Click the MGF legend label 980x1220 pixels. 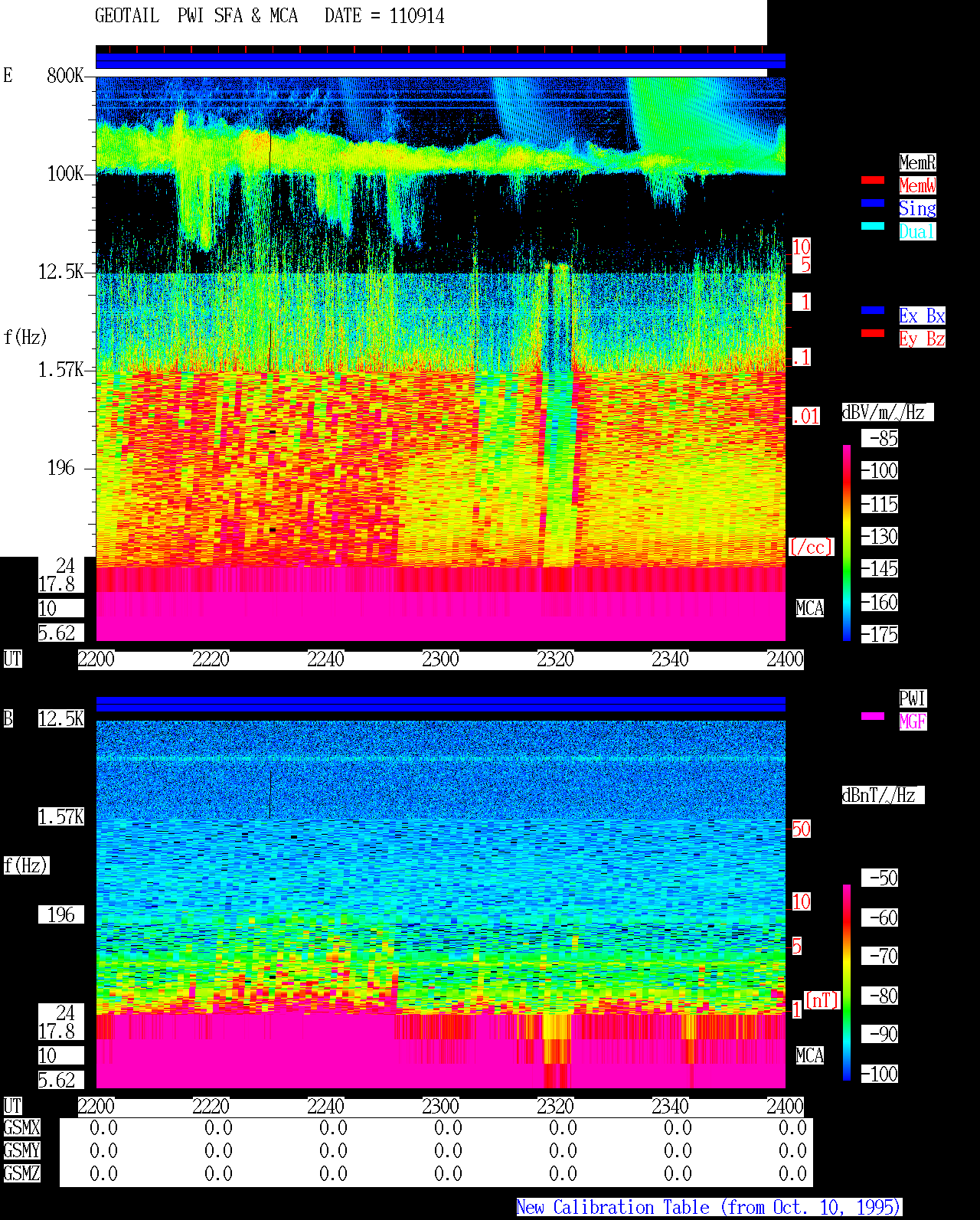tap(913, 721)
